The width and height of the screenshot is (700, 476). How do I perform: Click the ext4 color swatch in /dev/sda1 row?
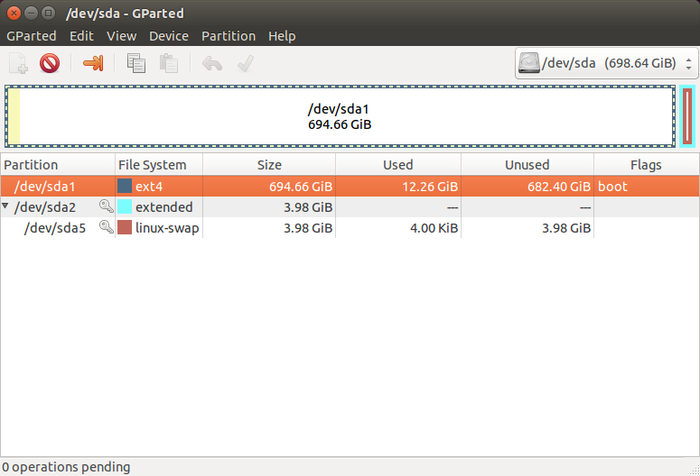coord(124,186)
